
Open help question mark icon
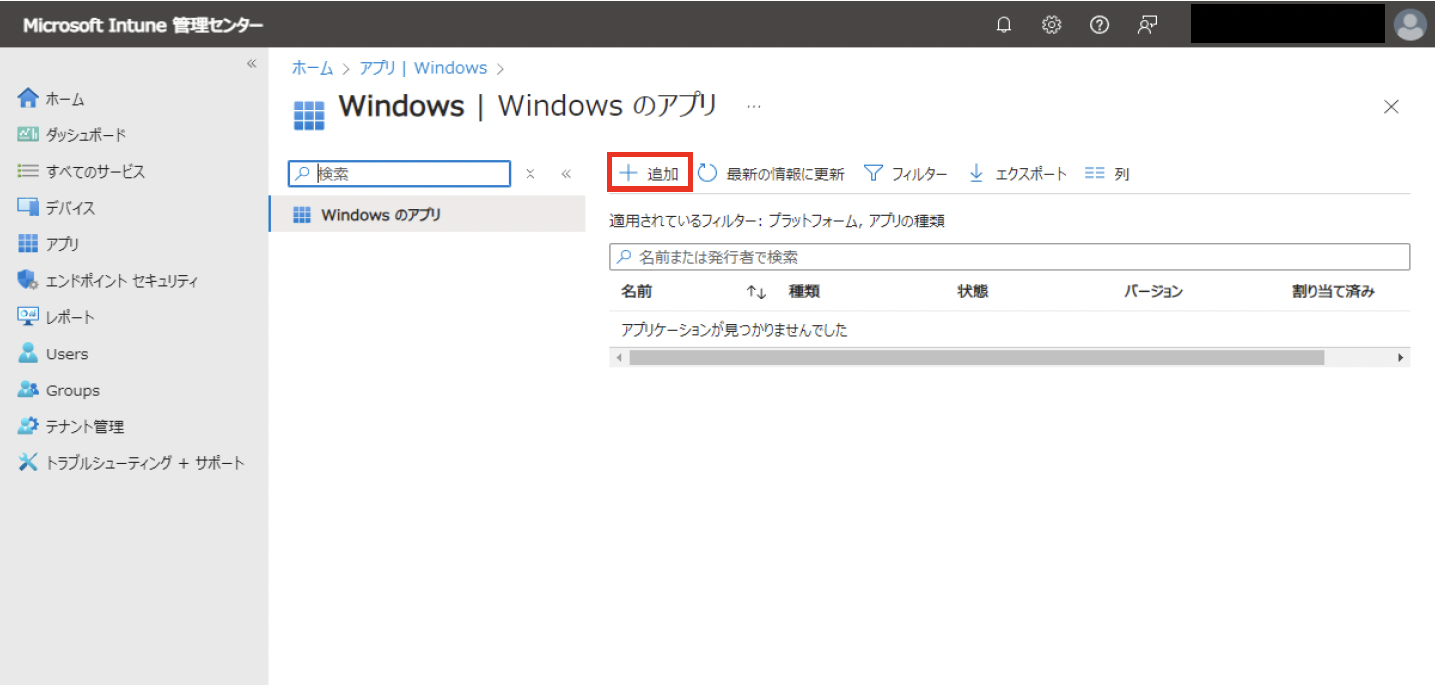[x=1099, y=26]
